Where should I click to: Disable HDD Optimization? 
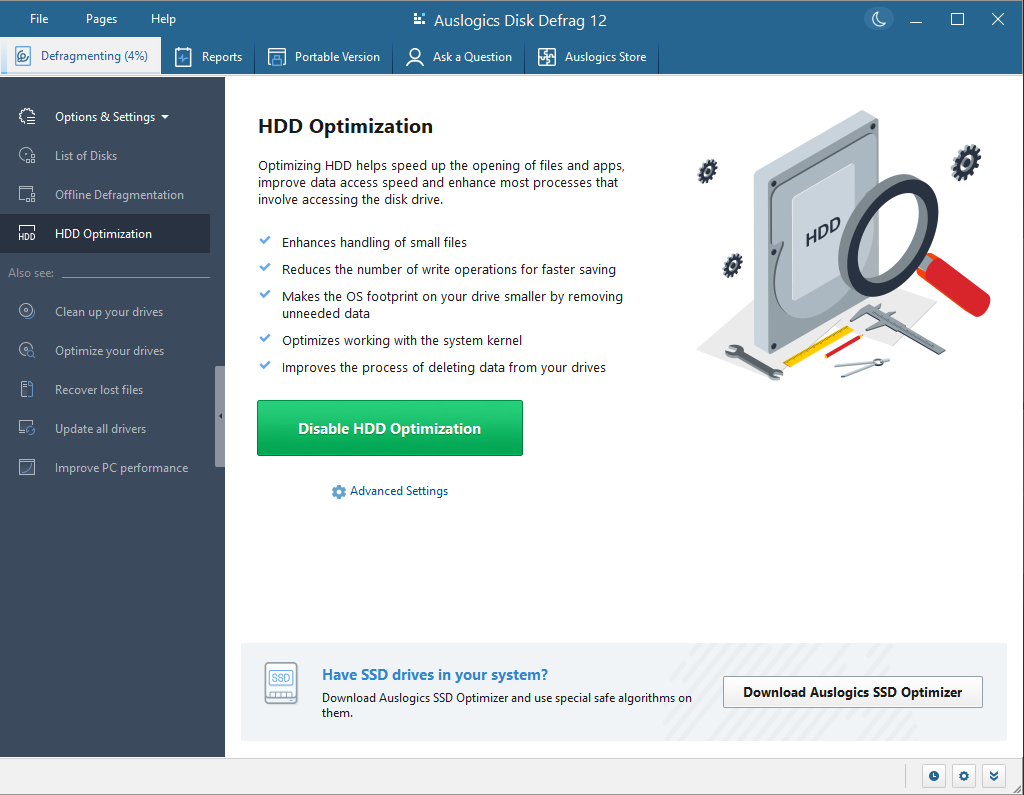pos(389,427)
